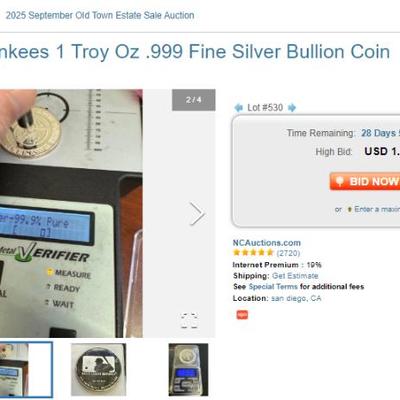Click the red badge icon under Location
Screen dimensions: 400x400
[x=242, y=314]
